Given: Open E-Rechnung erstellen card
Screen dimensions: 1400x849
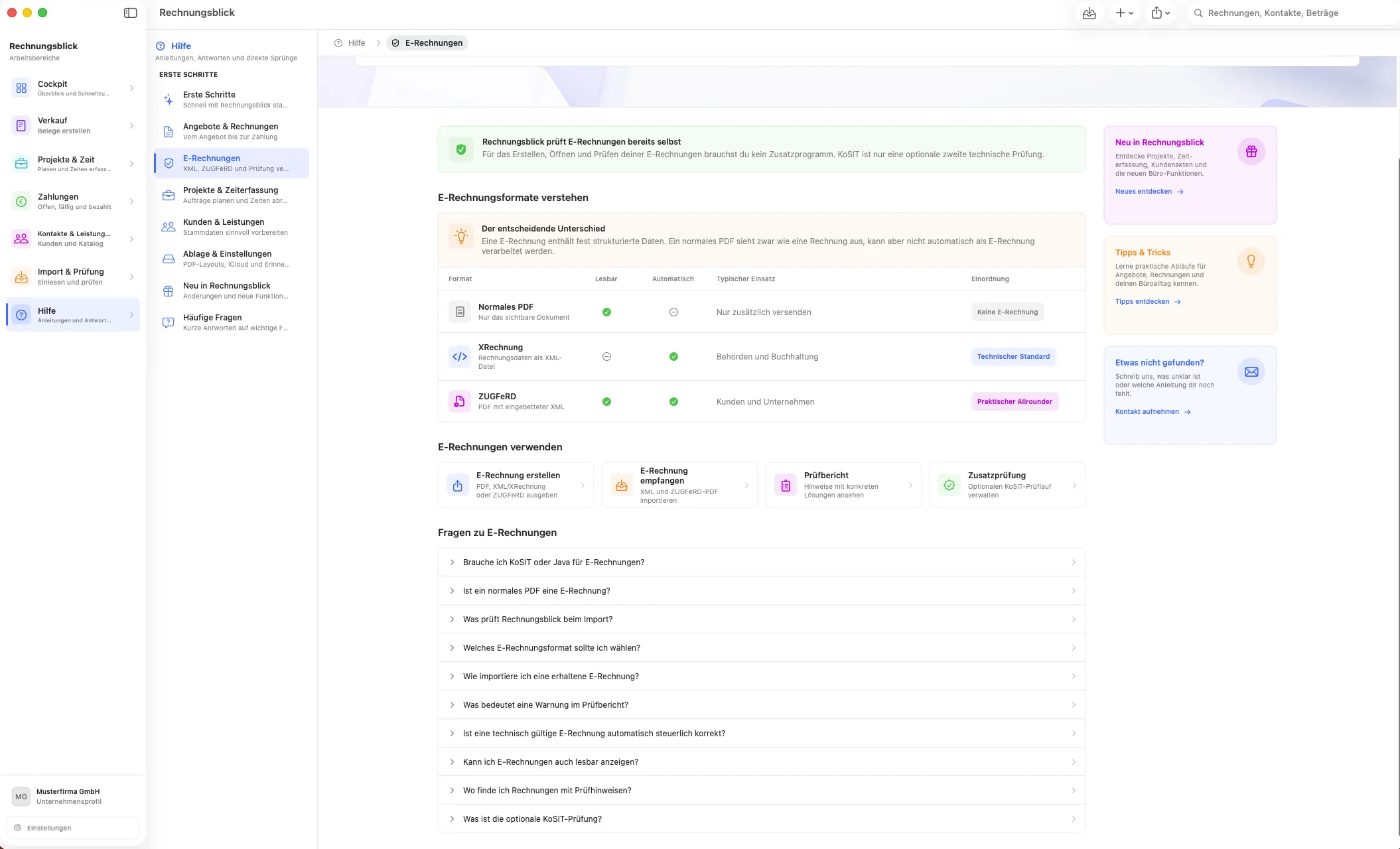Looking at the screenshot, I should [516, 485].
